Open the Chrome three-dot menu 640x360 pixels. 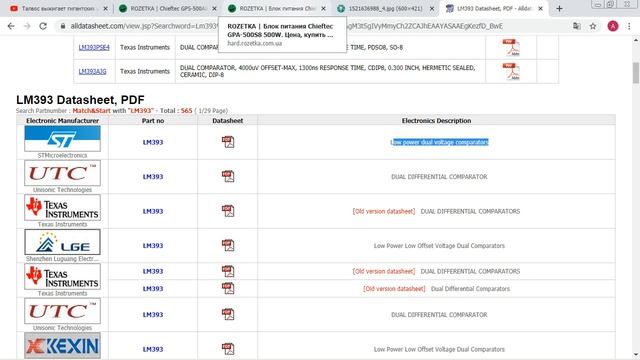click(629, 26)
